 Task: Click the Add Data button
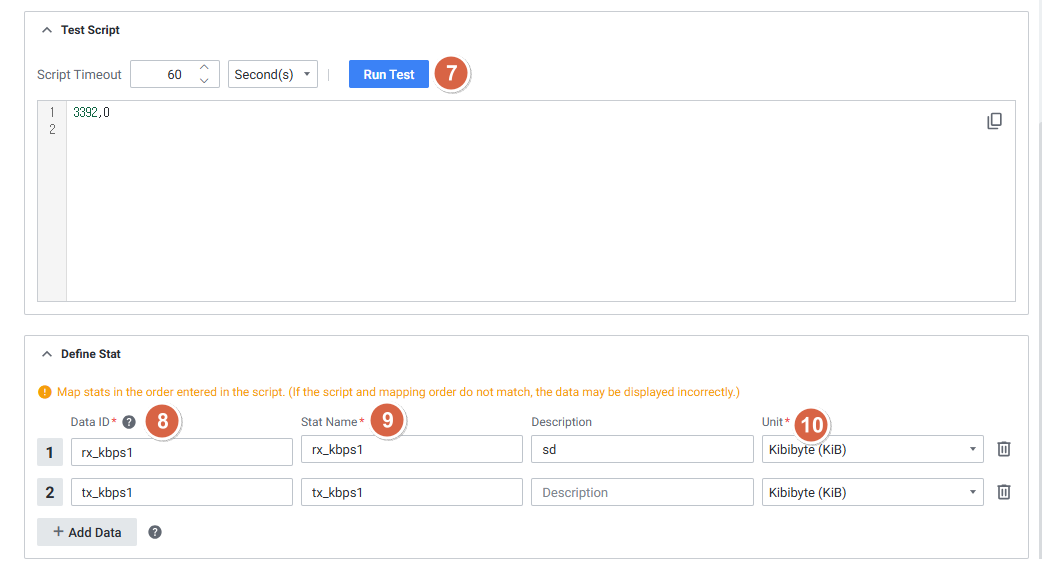87,532
